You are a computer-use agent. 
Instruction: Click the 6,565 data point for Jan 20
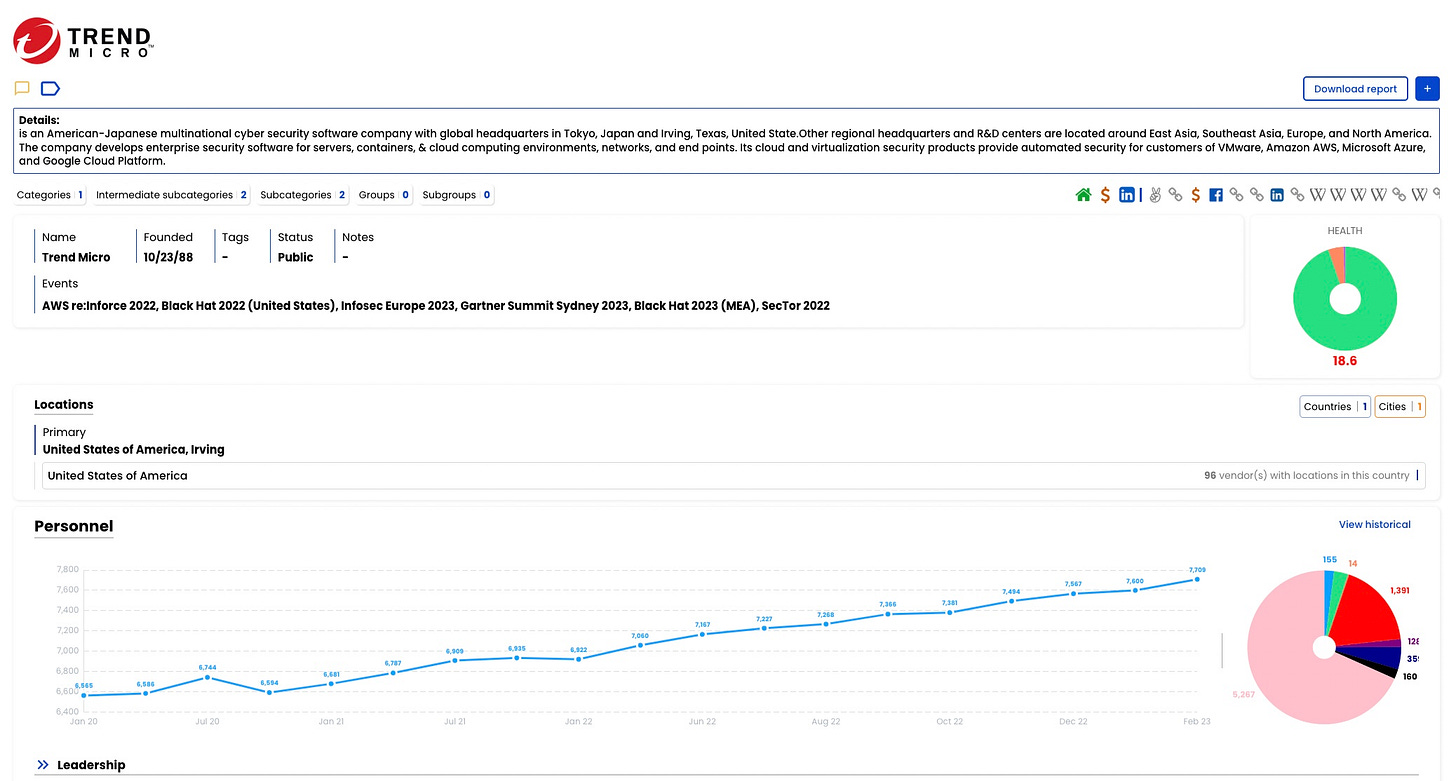click(83, 695)
